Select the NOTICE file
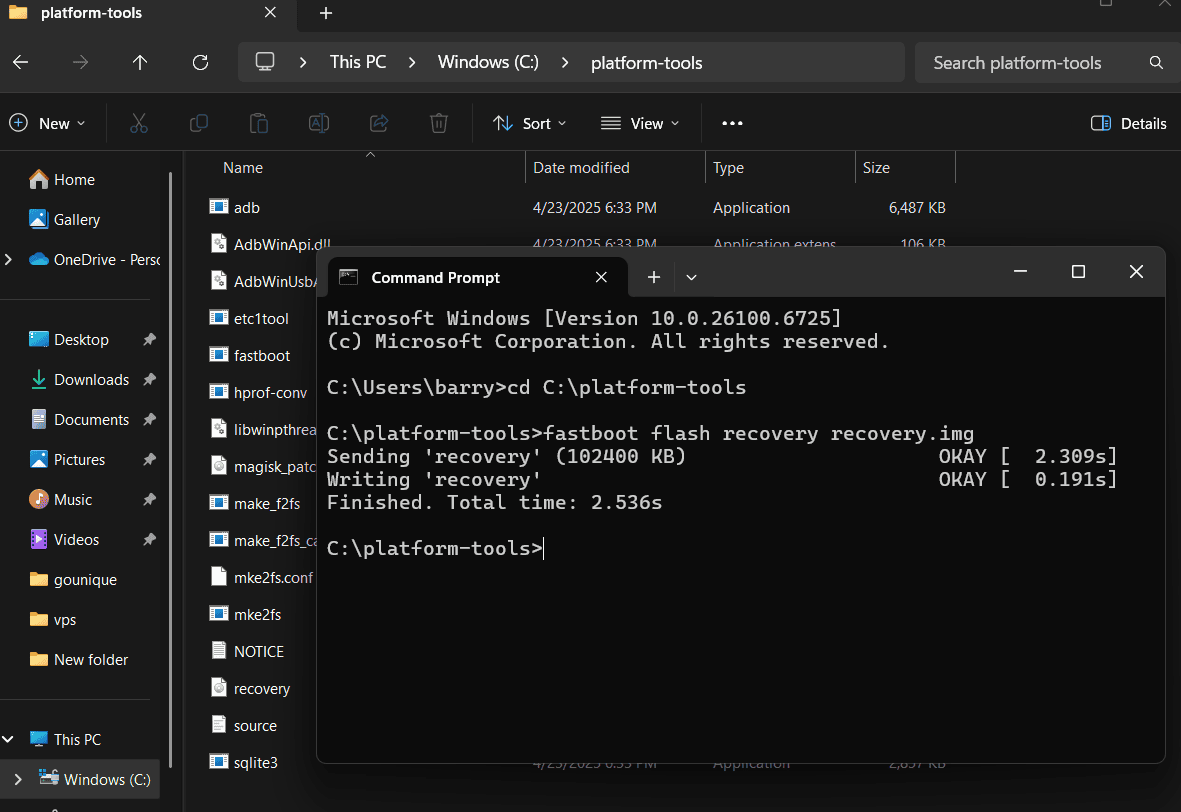1181x812 pixels. click(247, 652)
